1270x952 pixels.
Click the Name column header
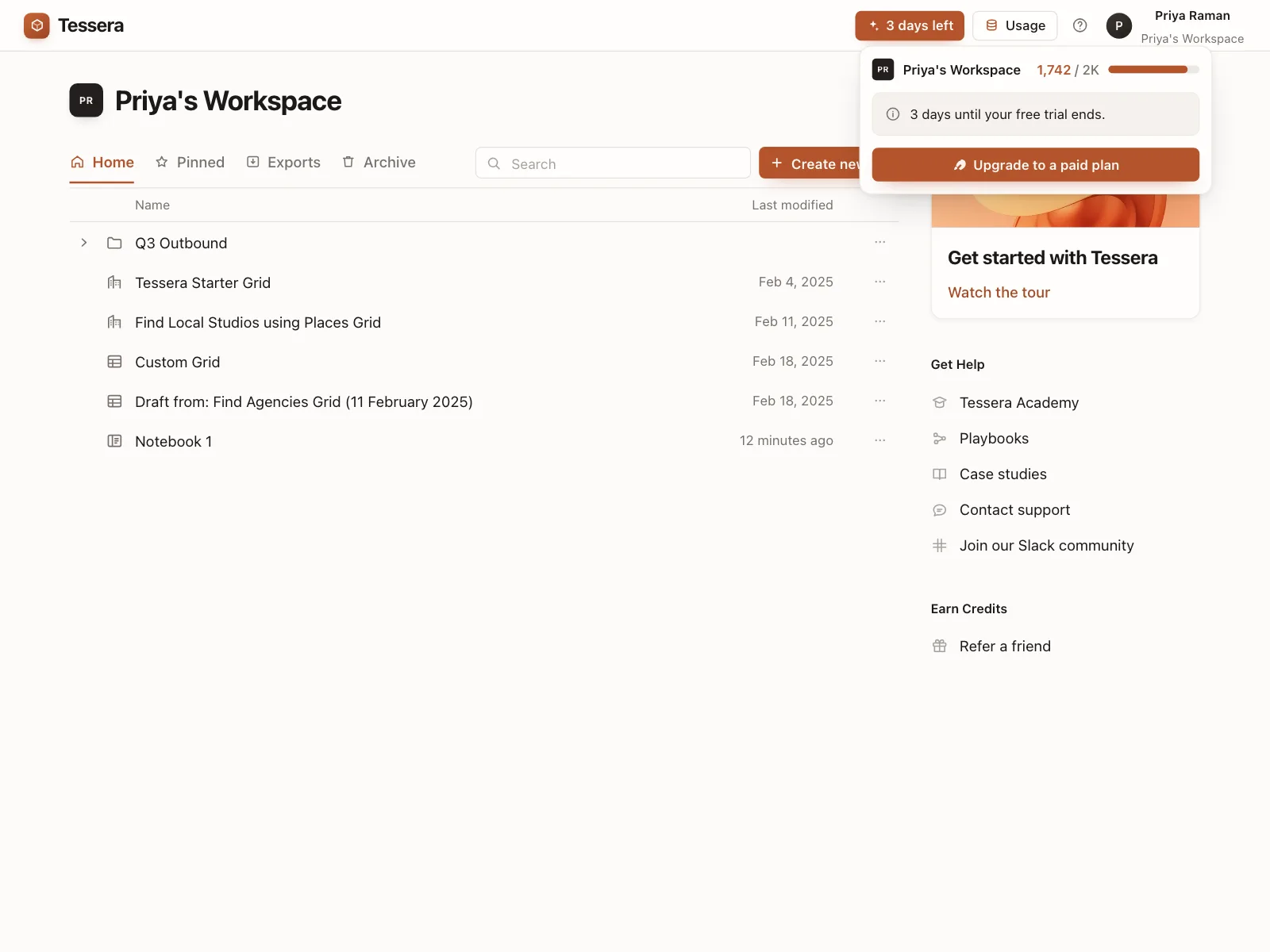(152, 205)
